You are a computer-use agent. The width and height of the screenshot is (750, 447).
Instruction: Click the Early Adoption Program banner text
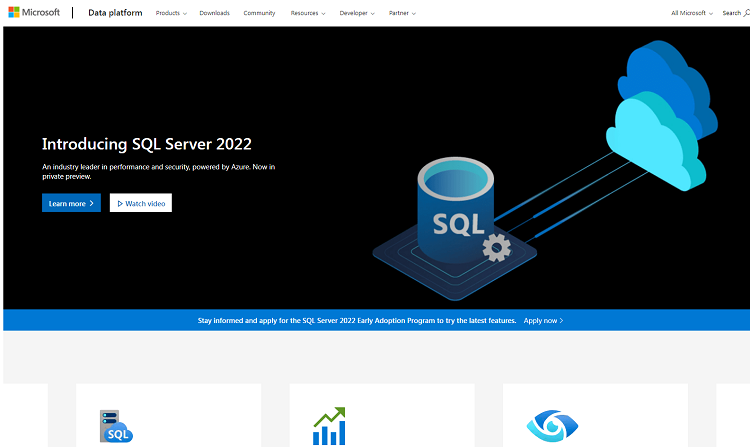point(357,321)
